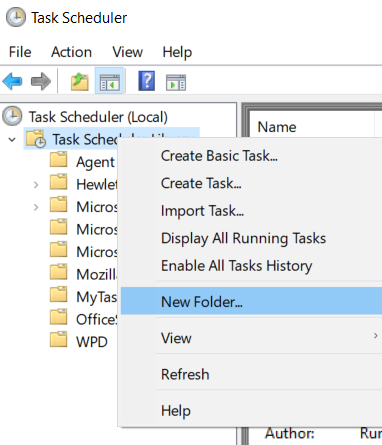This screenshot has width=382, height=445.
Task: Toggle the Show/Hide Console Tree icon
Action: click(x=110, y=82)
